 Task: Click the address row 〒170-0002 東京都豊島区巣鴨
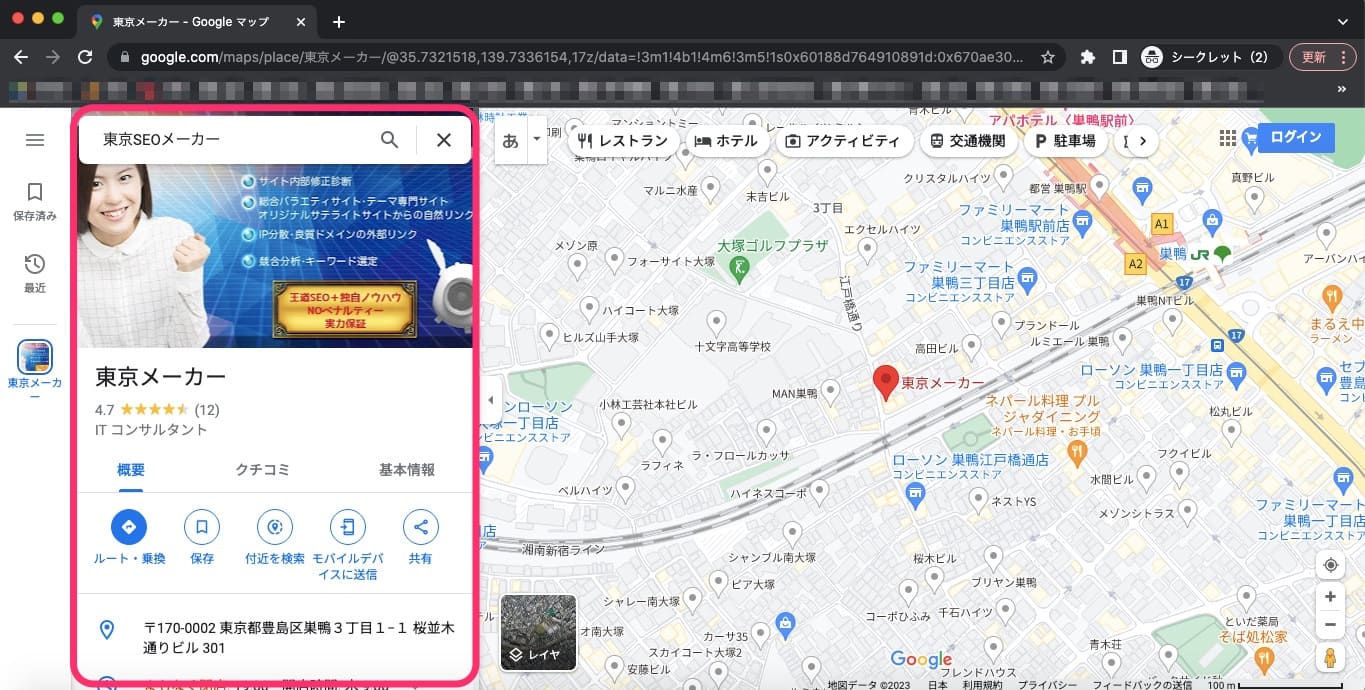(x=275, y=638)
